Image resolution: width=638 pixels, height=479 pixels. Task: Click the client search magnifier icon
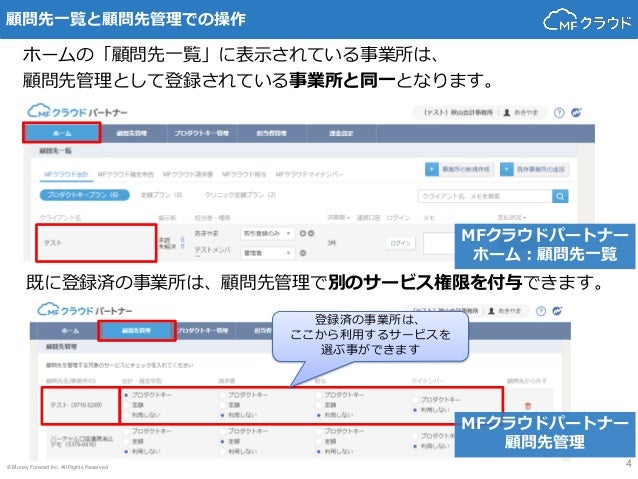pyautogui.click(x=560, y=196)
